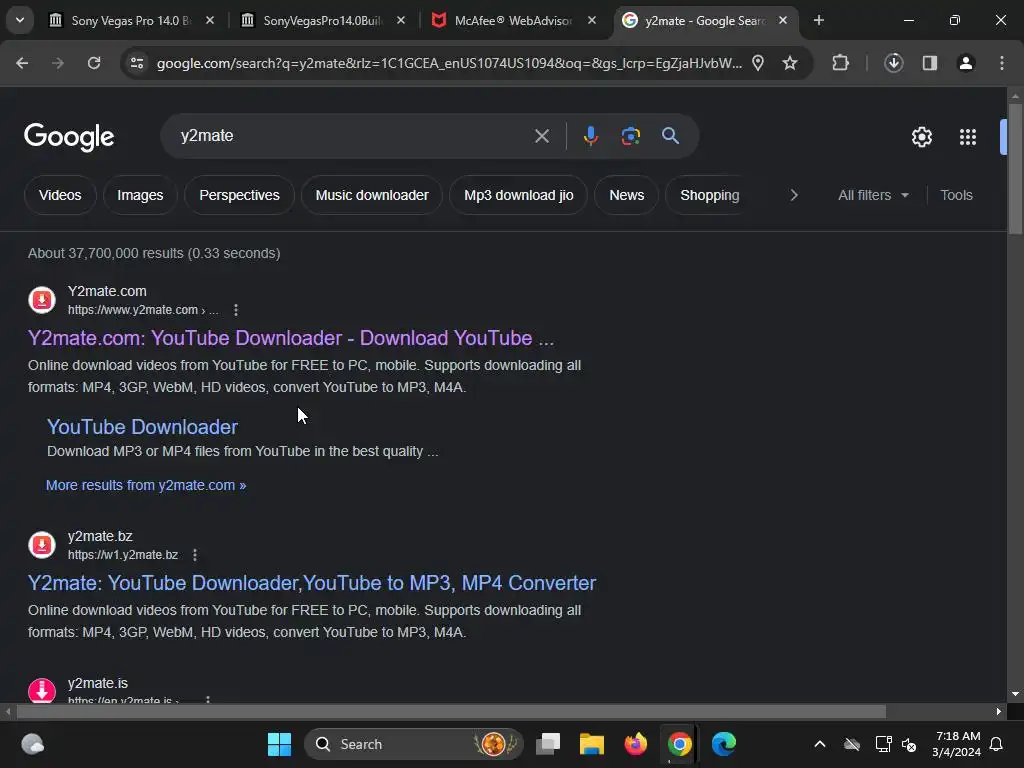Bookmark this page with star icon
1024x768 pixels.
pos(790,63)
